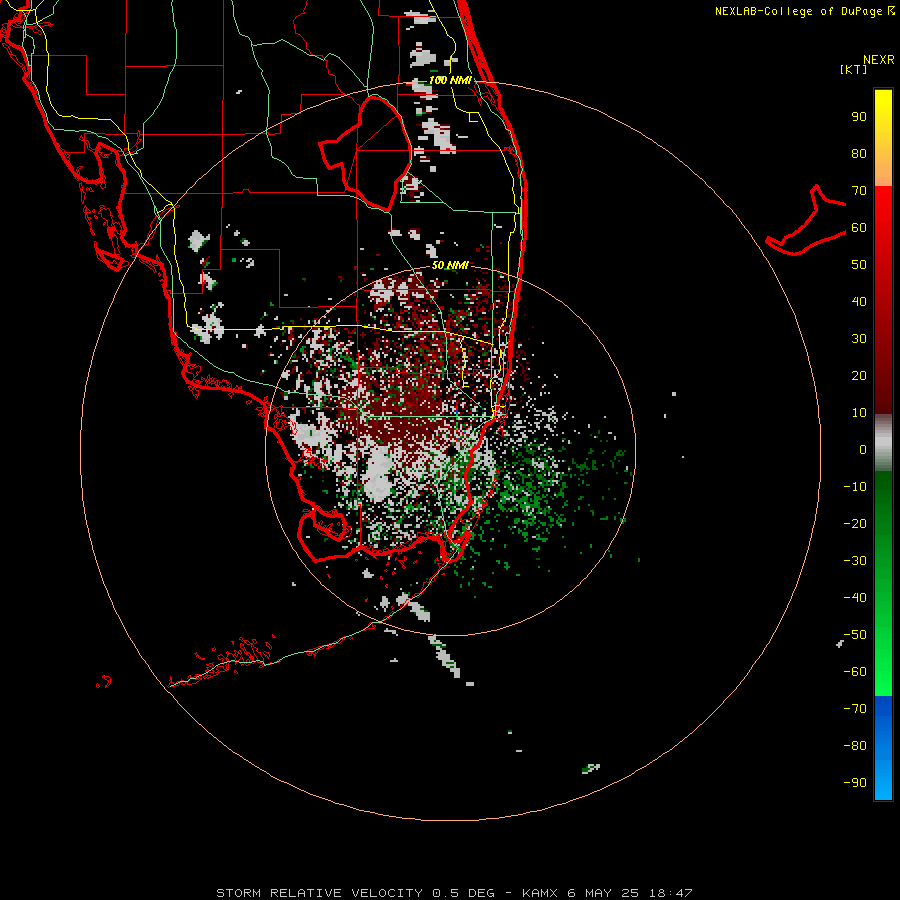
Task: Click the Lake Okeechobee outline on the map
Action: click(366, 154)
